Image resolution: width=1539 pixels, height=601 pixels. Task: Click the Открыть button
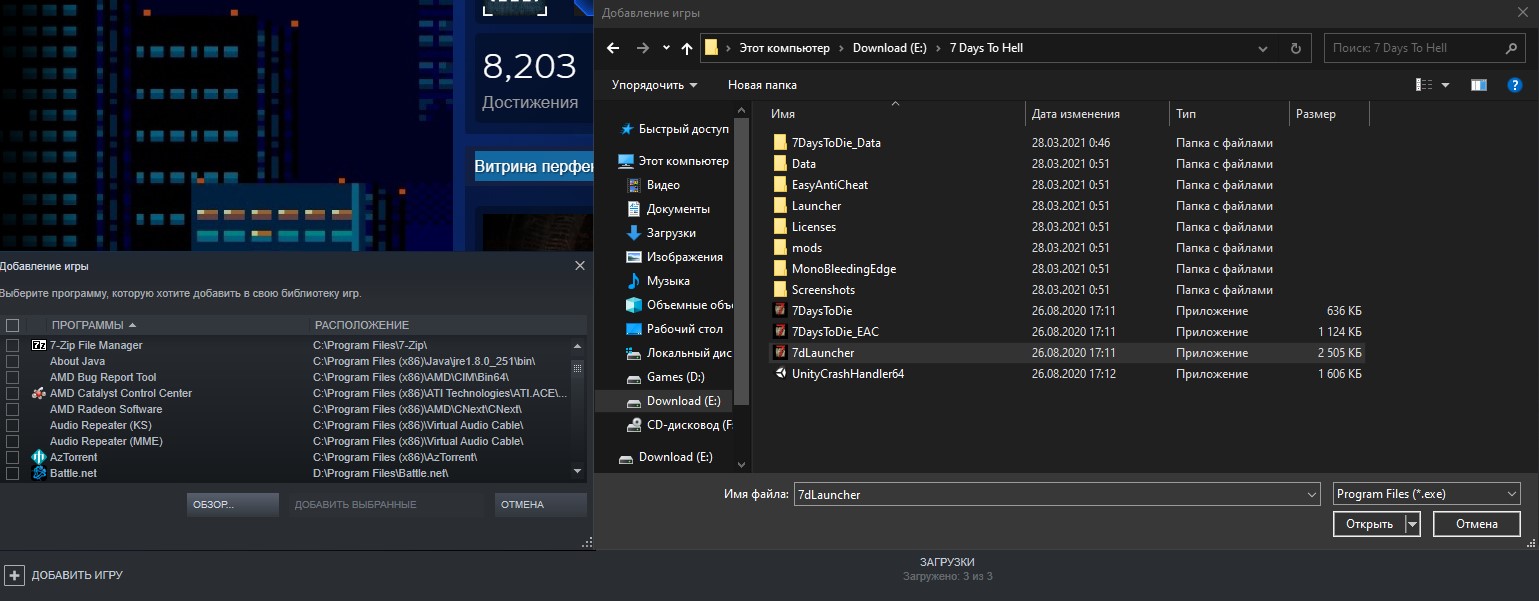coord(1369,524)
